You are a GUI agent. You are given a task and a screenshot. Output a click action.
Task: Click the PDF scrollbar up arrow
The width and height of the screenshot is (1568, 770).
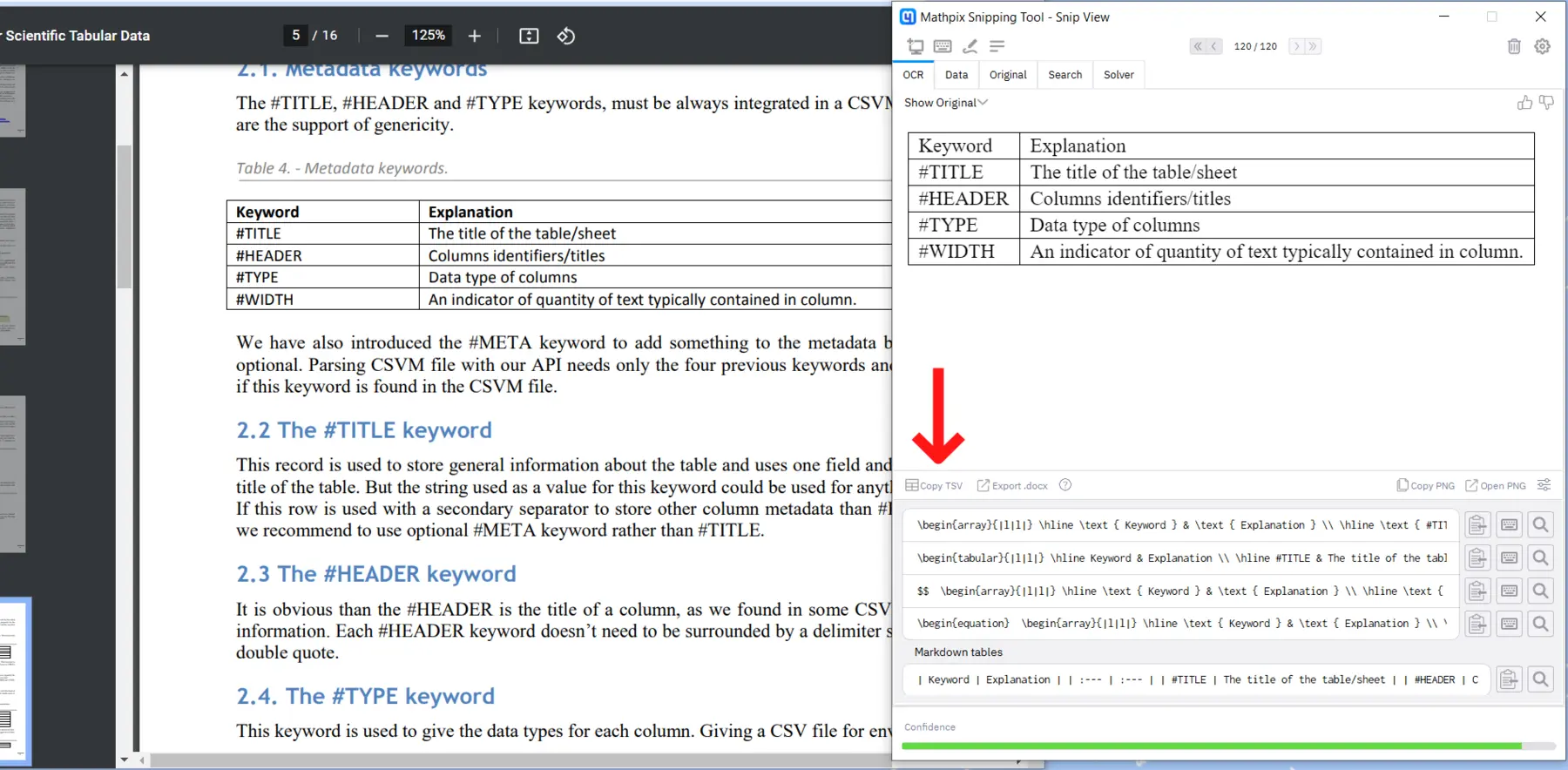(x=124, y=74)
